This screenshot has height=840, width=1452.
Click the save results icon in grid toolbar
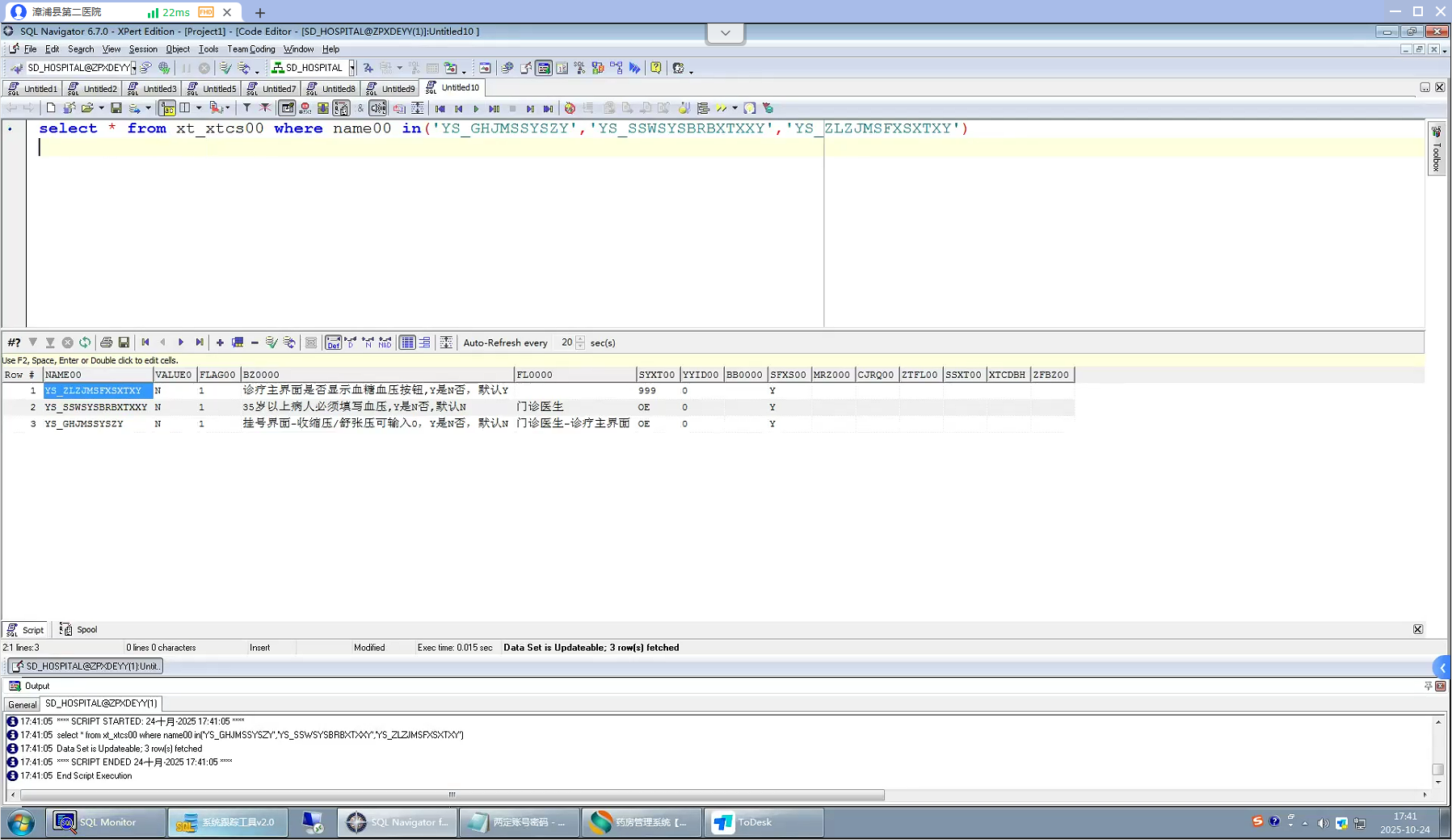pos(124,342)
